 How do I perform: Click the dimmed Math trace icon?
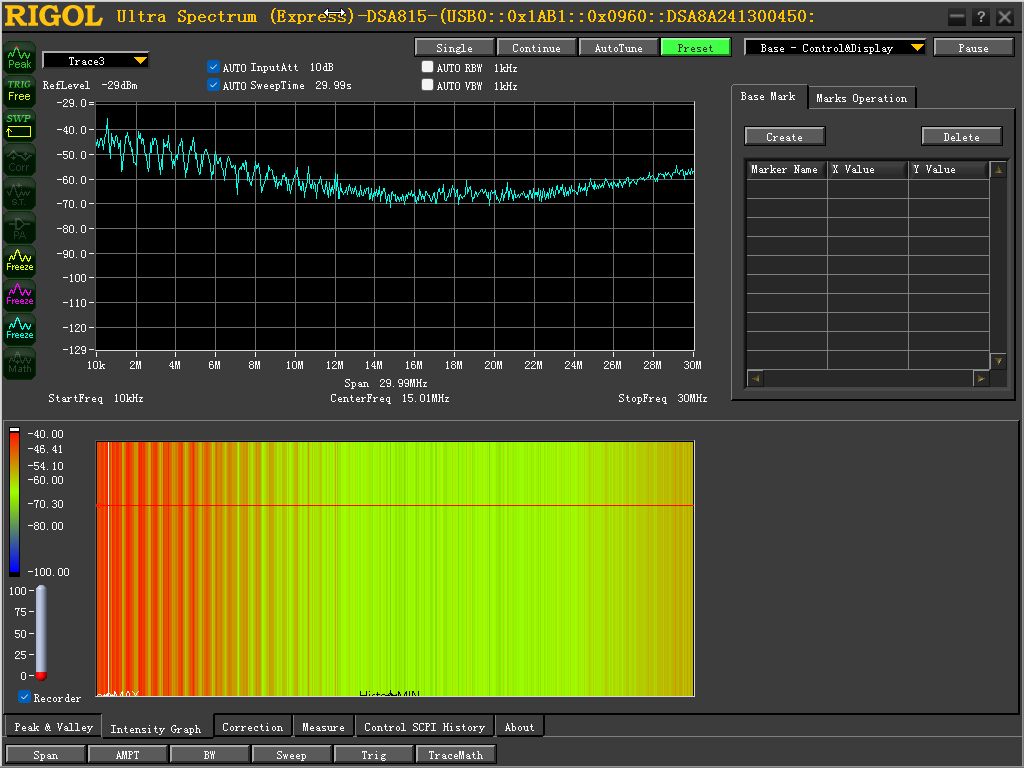click(20, 362)
